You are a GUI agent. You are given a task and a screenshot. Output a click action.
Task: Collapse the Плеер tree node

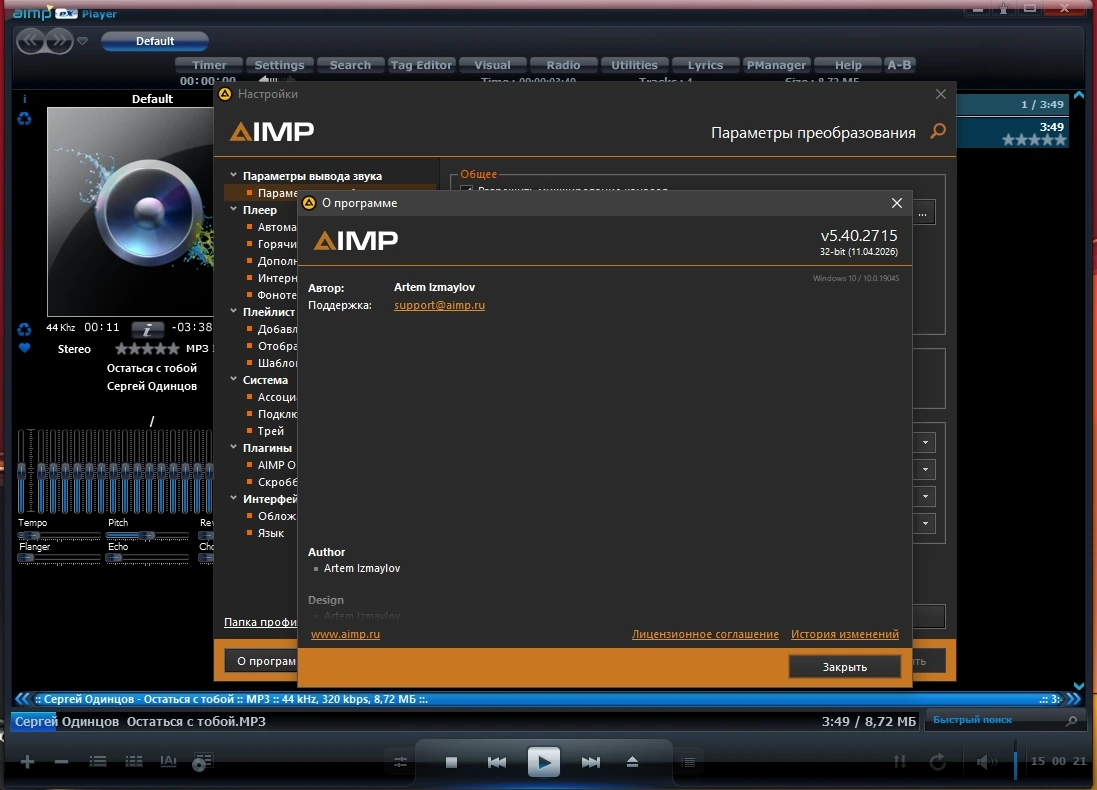click(234, 209)
